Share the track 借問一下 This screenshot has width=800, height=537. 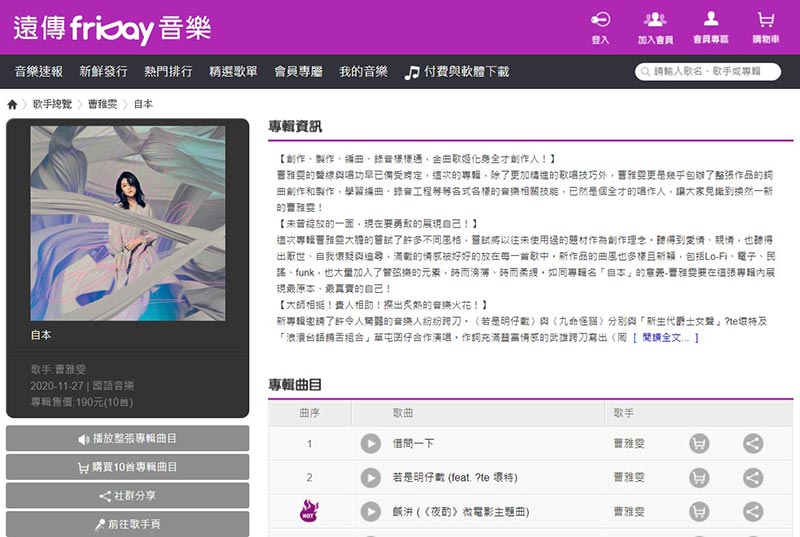tap(753, 444)
